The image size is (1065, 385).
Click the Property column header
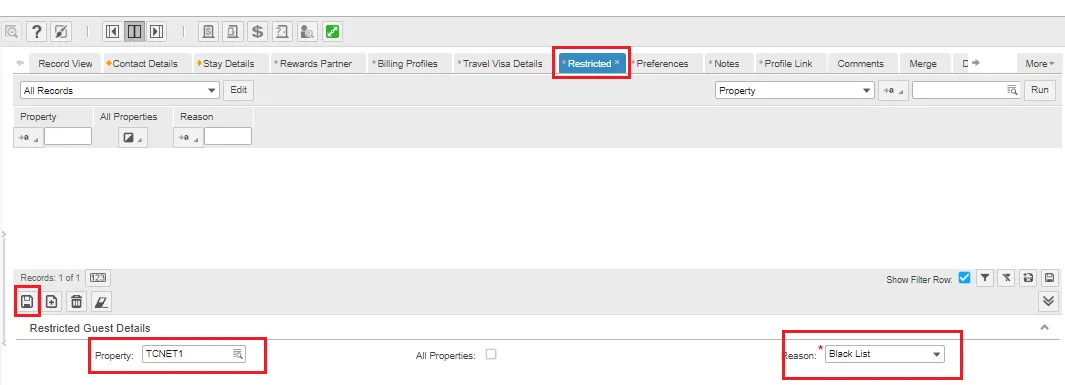(39, 117)
